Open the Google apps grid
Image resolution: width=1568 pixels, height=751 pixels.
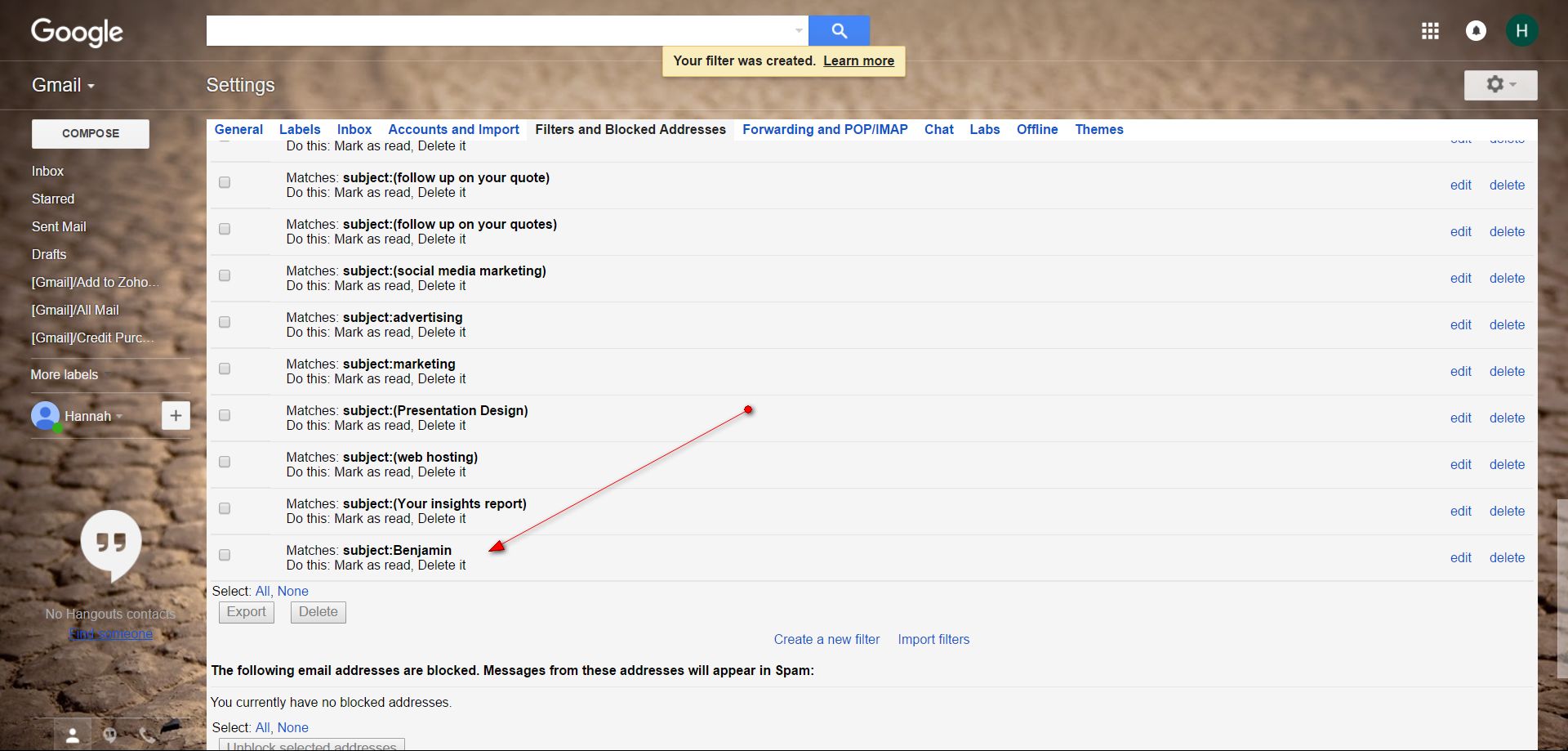point(1430,31)
